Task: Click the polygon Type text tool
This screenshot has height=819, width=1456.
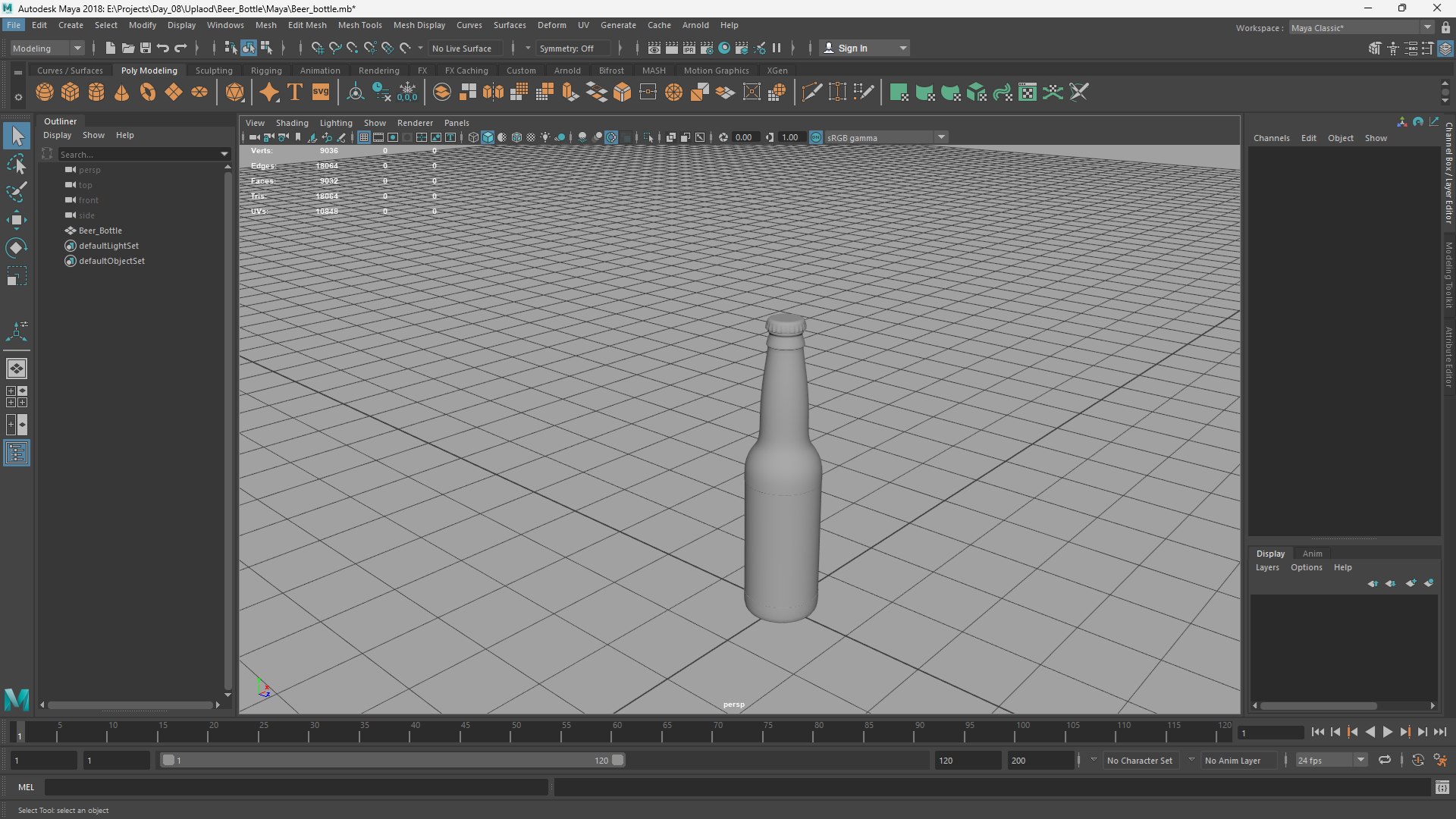Action: point(295,93)
